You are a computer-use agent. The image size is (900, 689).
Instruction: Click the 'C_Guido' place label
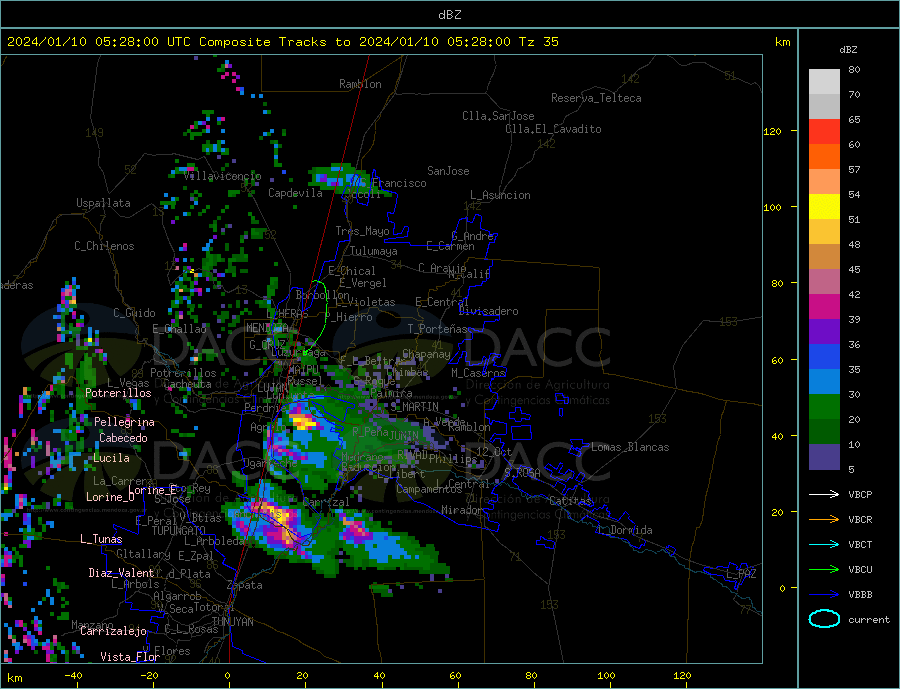pos(134,313)
